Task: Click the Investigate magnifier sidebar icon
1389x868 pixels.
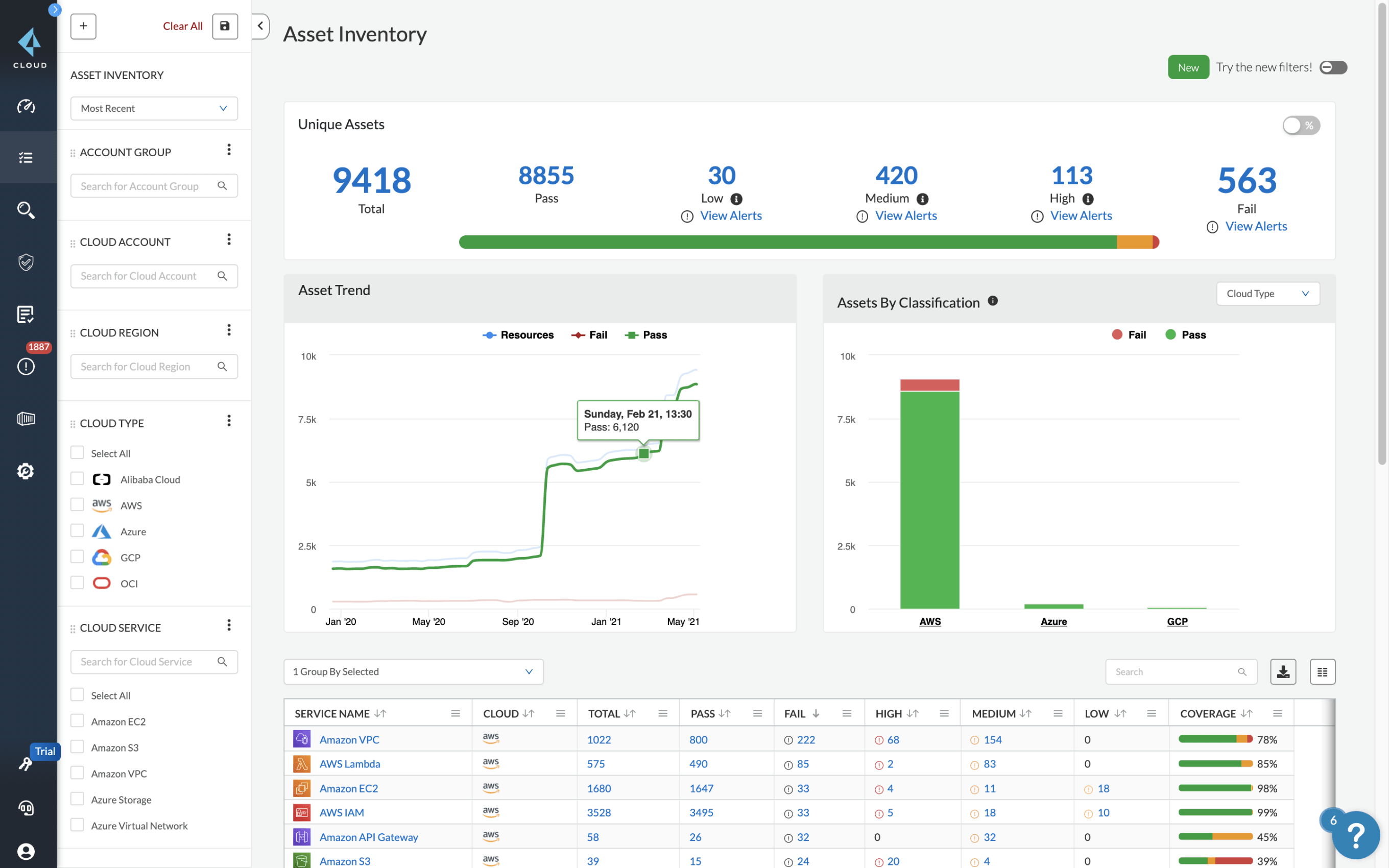Action: coord(26,210)
